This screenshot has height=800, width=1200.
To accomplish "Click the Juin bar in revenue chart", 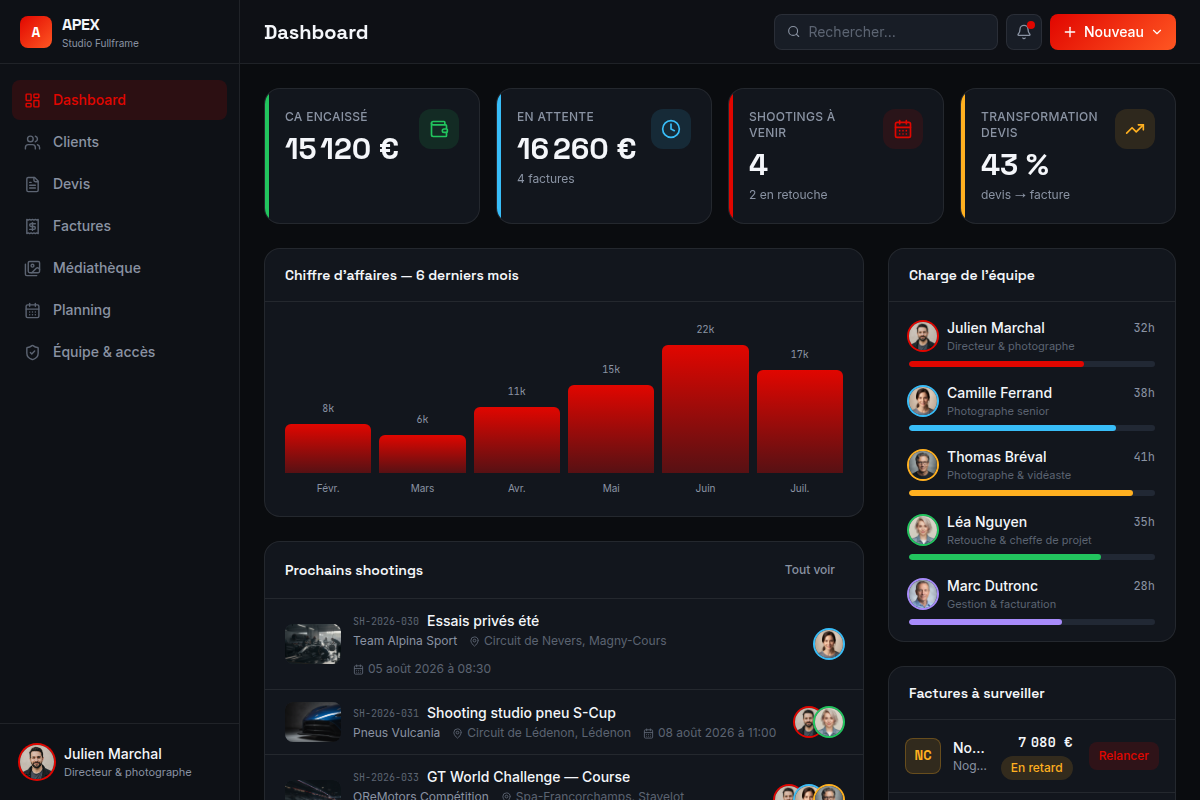I will point(705,409).
